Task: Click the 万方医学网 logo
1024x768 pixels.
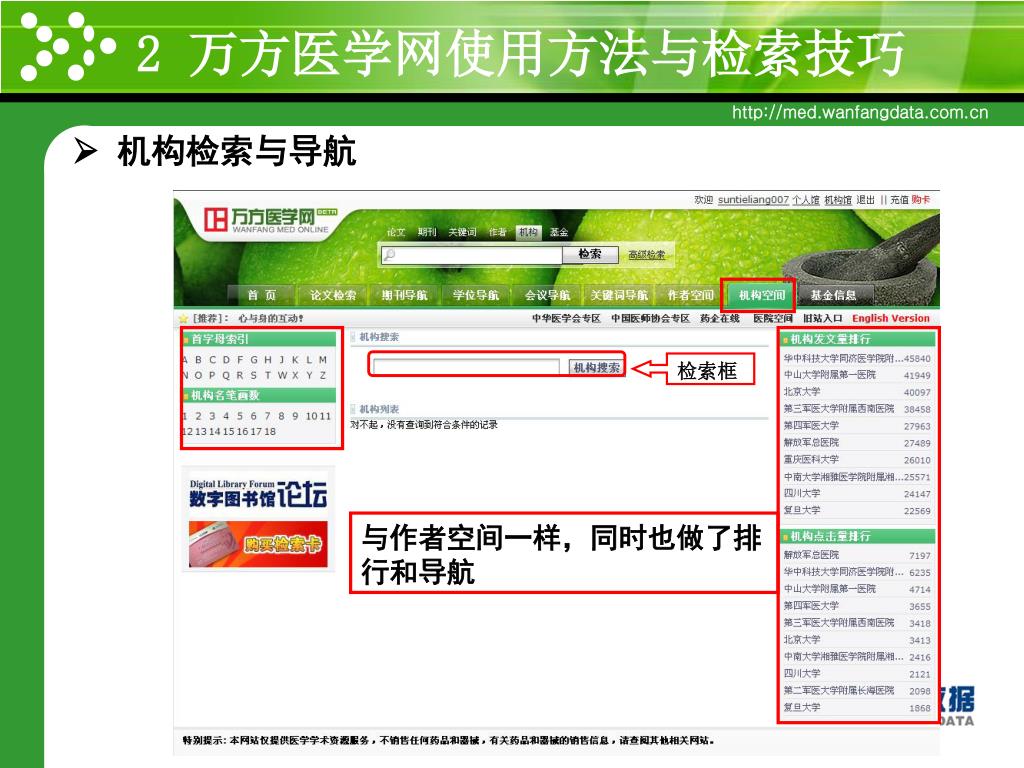Action: (x=270, y=220)
